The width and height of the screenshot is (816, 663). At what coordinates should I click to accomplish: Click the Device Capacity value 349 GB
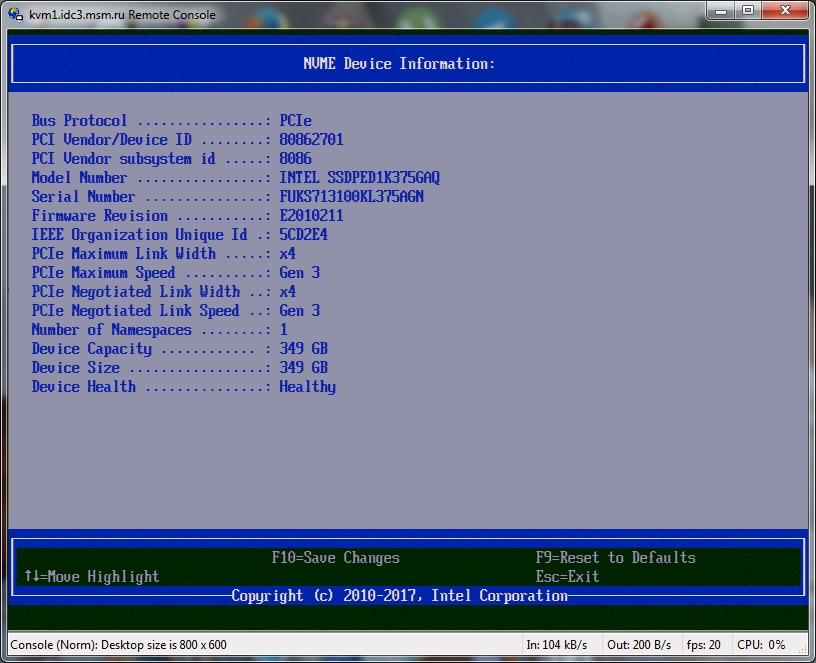pos(303,349)
